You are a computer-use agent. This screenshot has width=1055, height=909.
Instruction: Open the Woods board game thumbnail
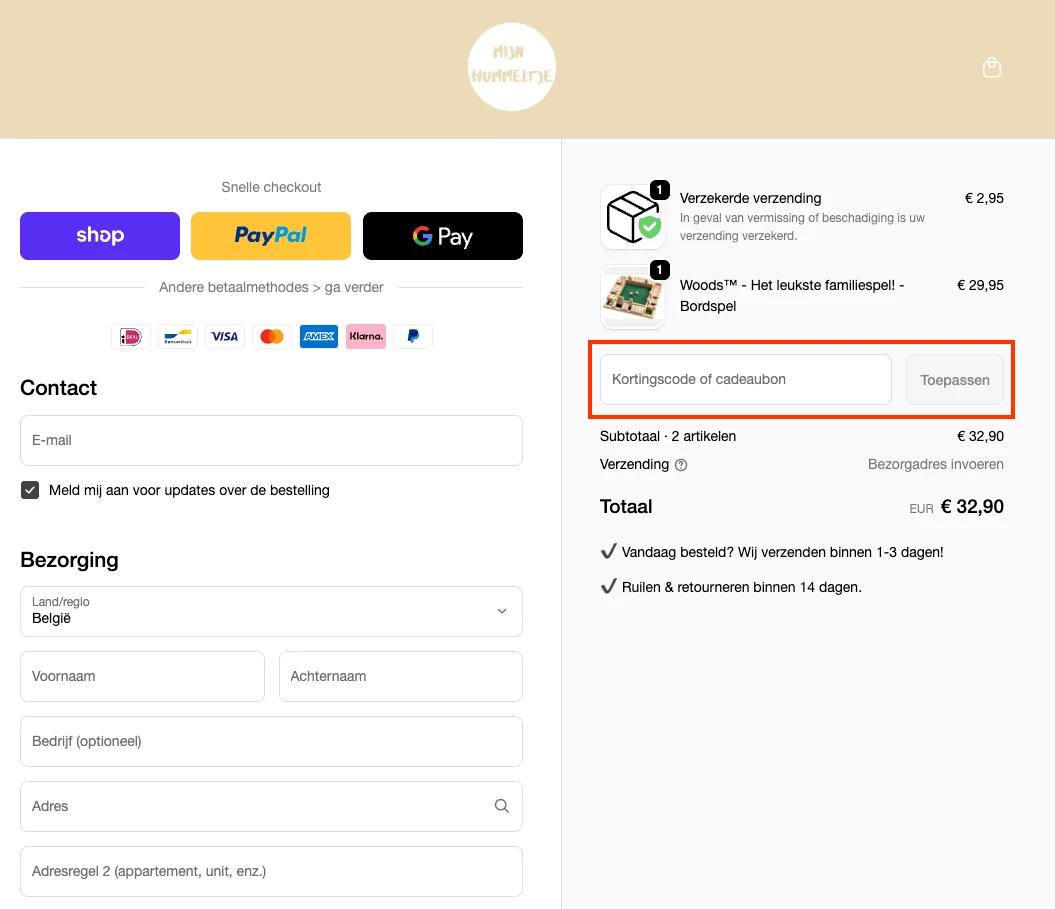click(632, 296)
